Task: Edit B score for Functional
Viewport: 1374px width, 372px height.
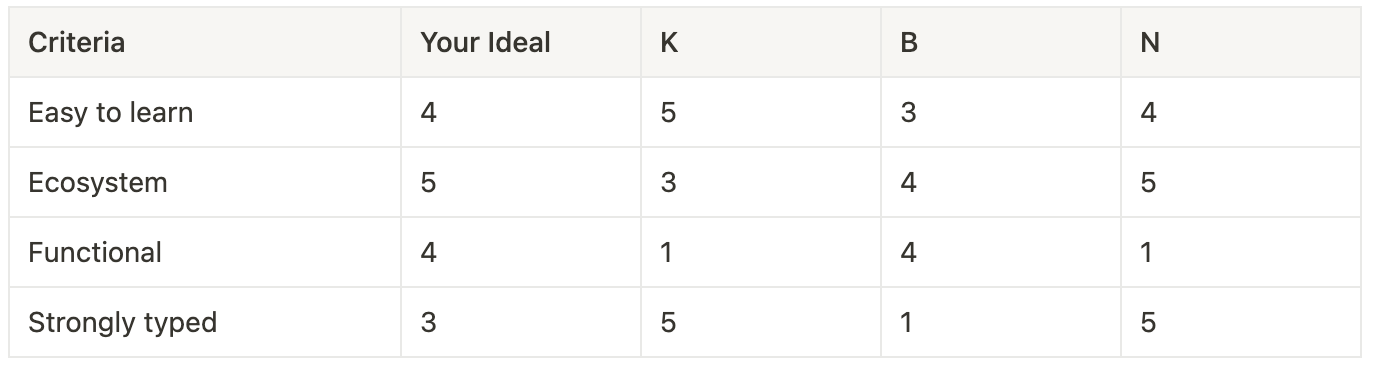Action: click(x=1001, y=253)
